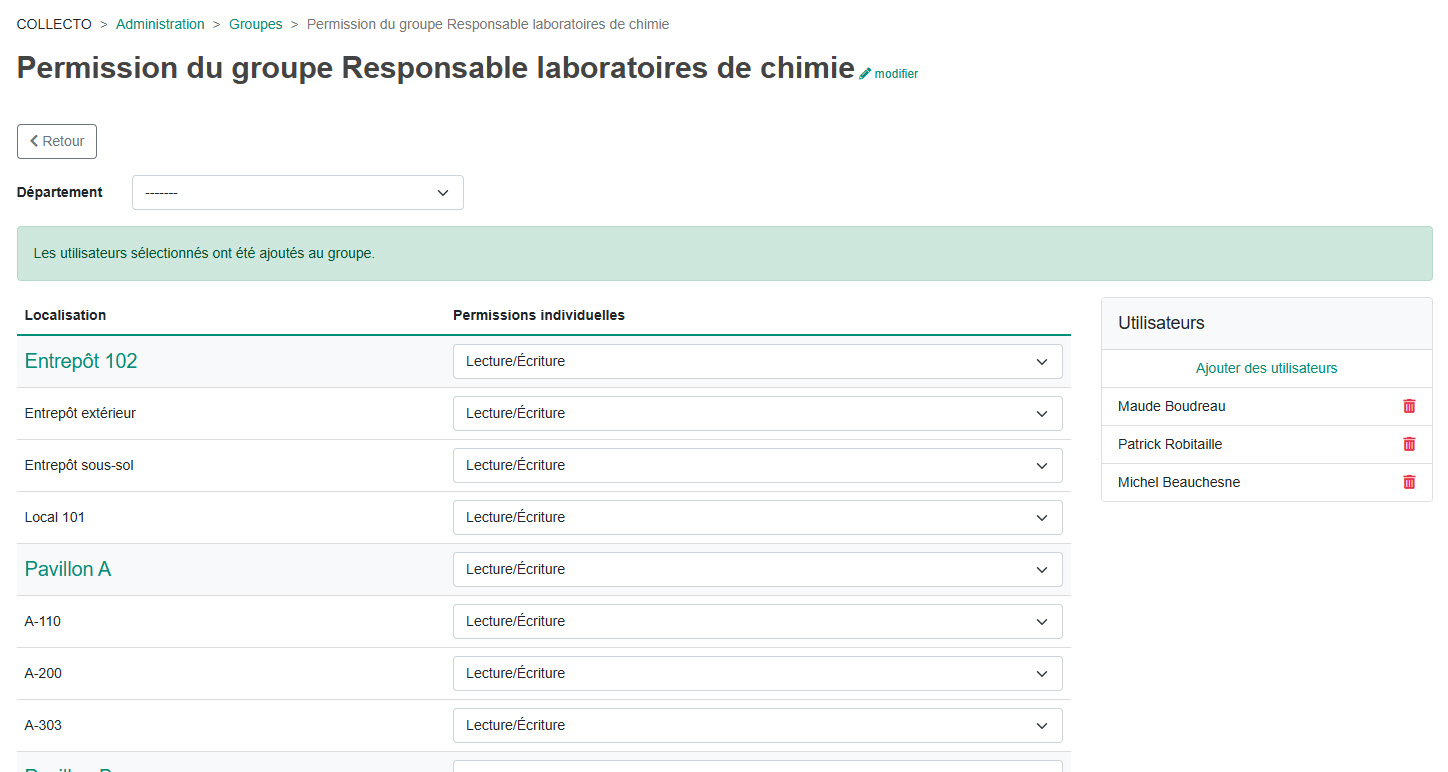1448x772 pixels.
Task: Remove Patrick Robitaille using trash icon
Action: coord(1409,444)
